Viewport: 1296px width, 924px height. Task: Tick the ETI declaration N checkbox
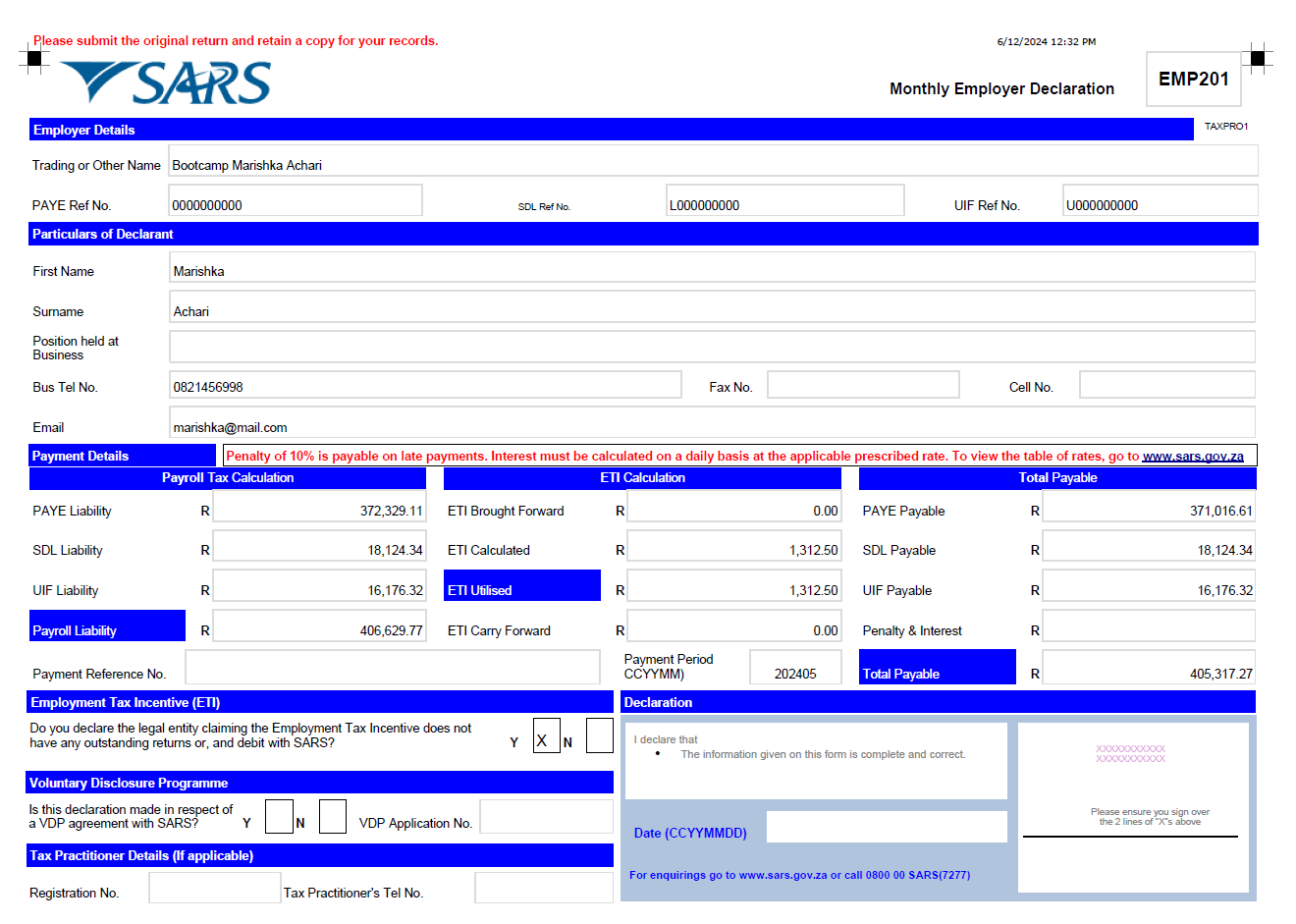click(x=599, y=735)
